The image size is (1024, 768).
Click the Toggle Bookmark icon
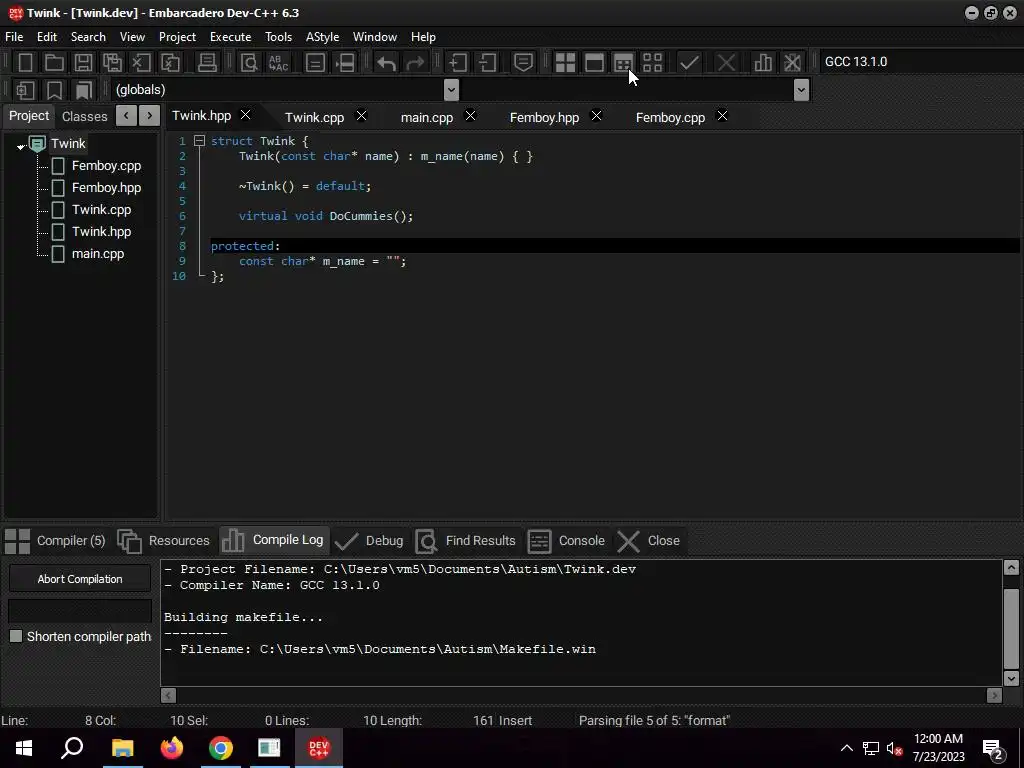coord(54,90)
